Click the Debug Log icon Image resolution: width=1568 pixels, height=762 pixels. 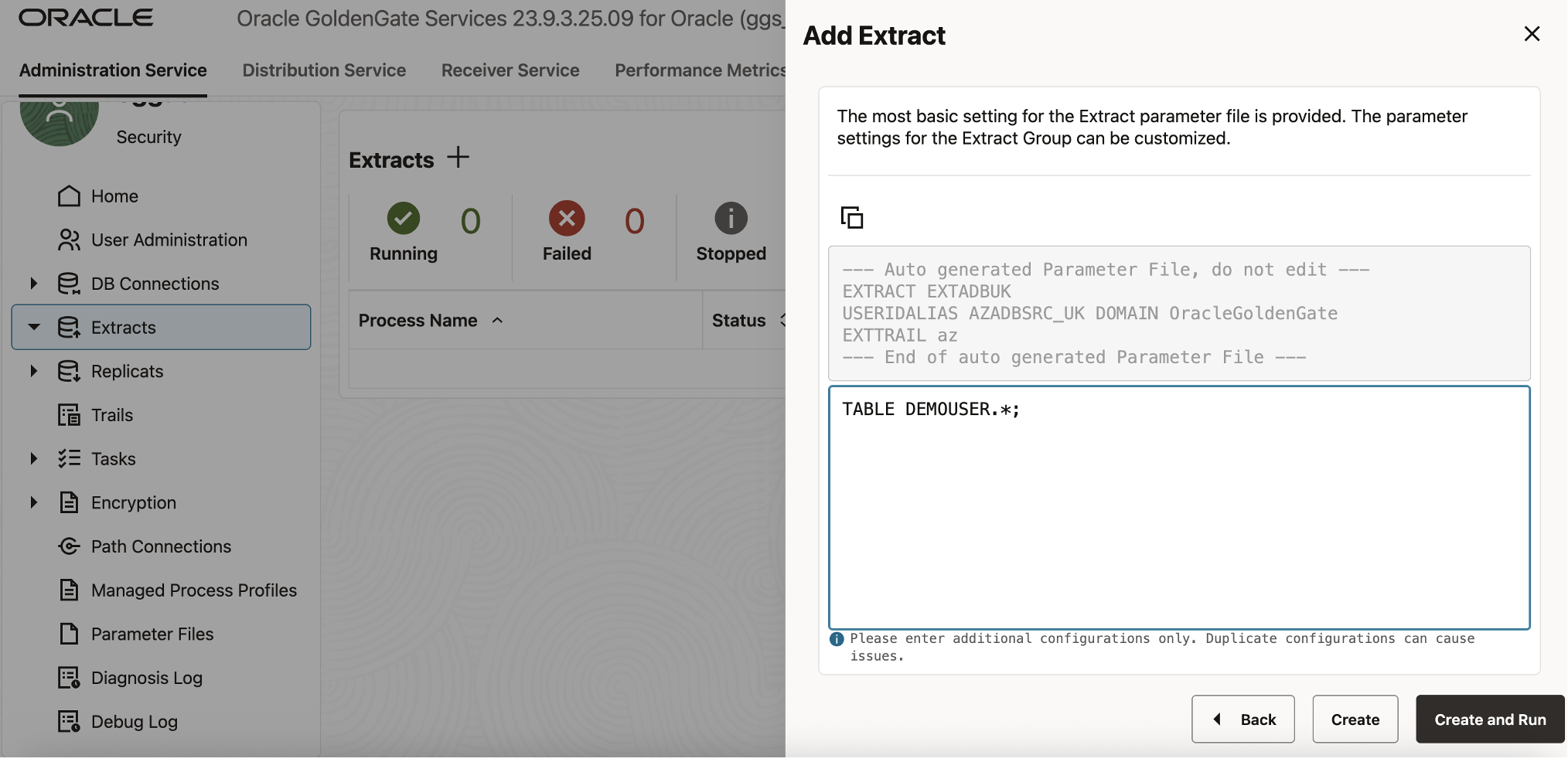click(x=69, y=722)
